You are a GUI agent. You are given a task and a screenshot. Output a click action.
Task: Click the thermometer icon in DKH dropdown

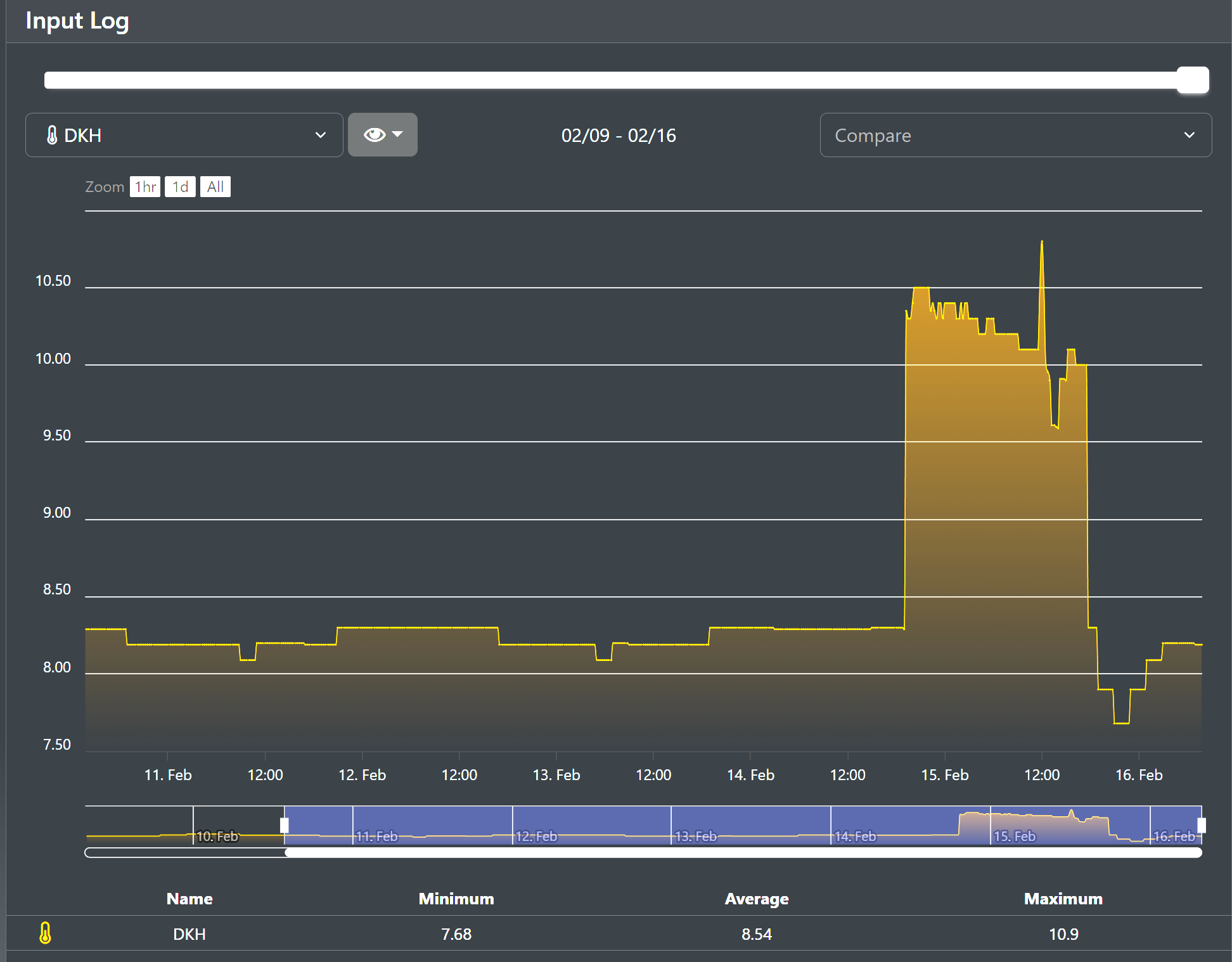coord(52,135)
